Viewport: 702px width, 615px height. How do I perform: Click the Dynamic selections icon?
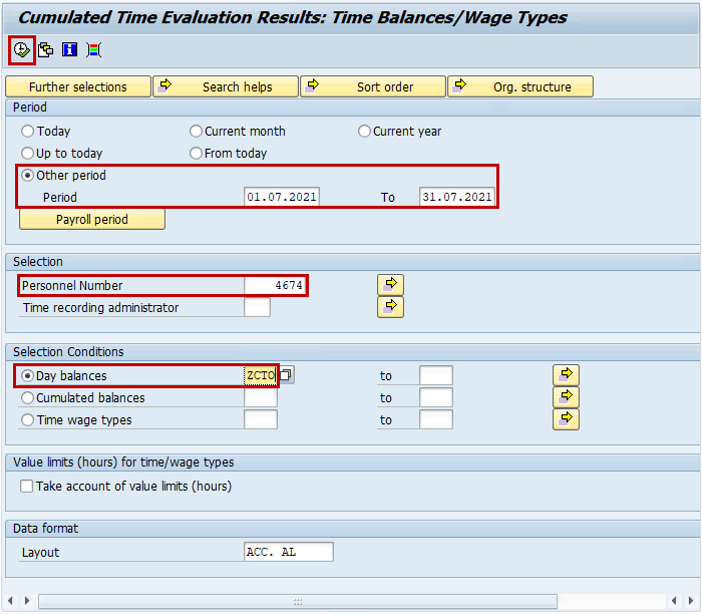(94, 50)
